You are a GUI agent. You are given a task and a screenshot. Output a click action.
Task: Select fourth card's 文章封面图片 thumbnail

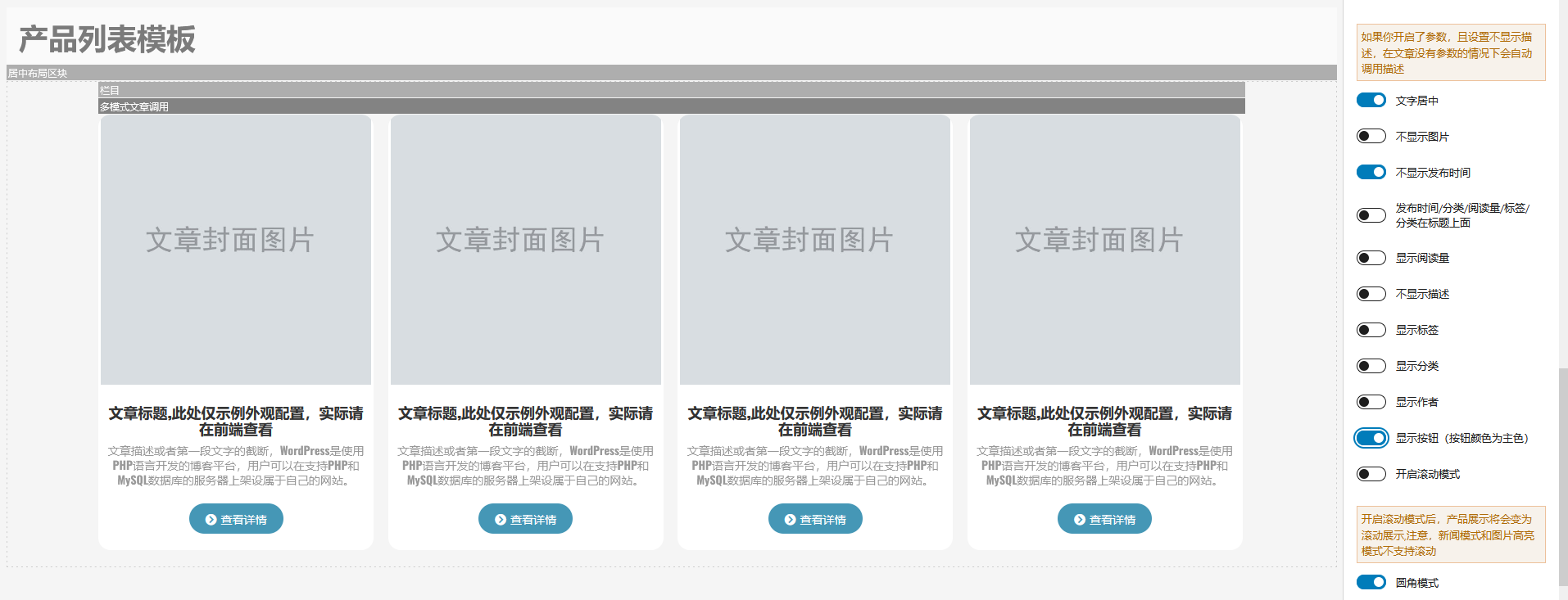coord(1104,250)
